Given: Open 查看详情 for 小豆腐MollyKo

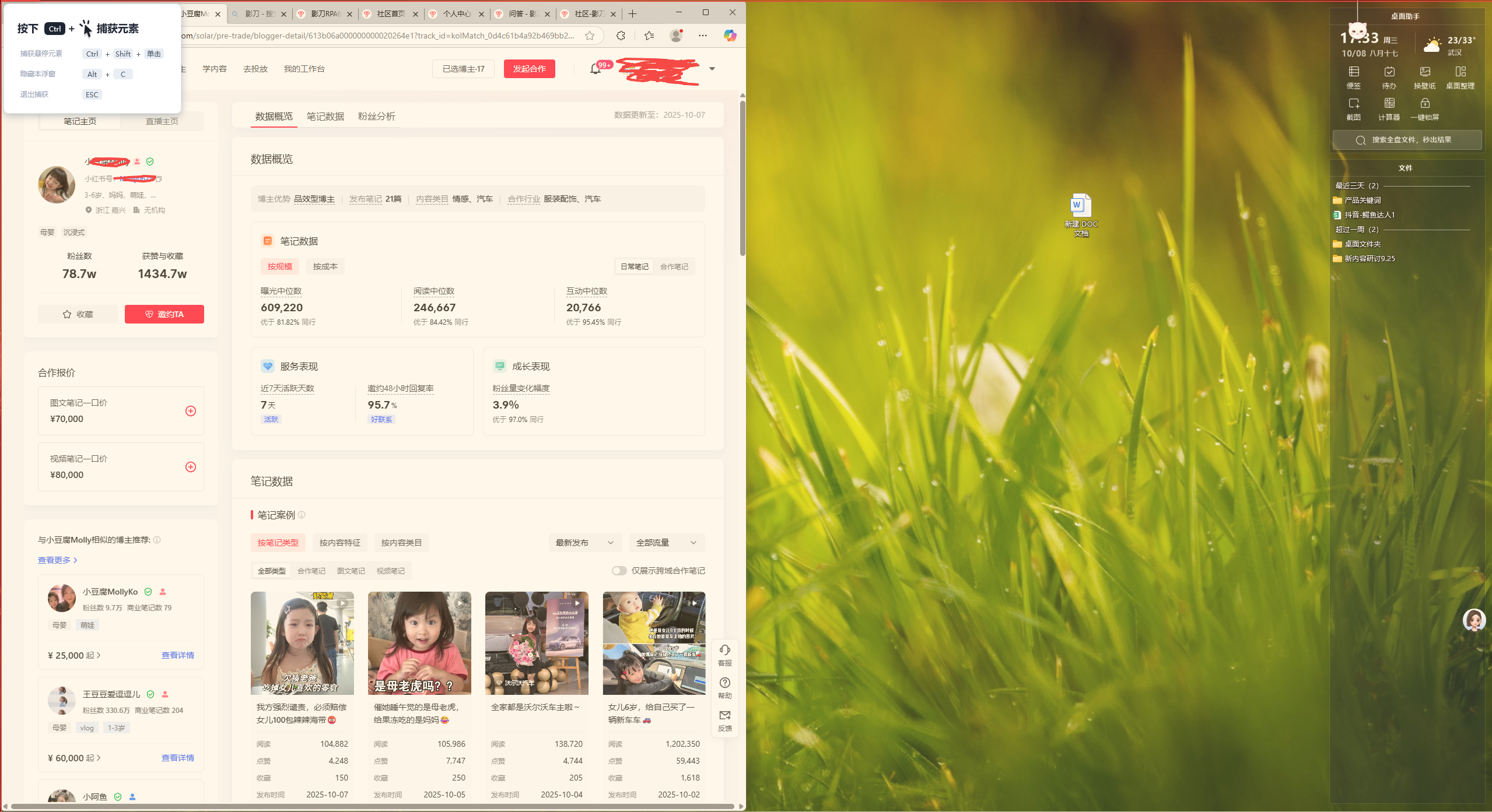Looking at the screenshot, I should click(x=178, y=655).
